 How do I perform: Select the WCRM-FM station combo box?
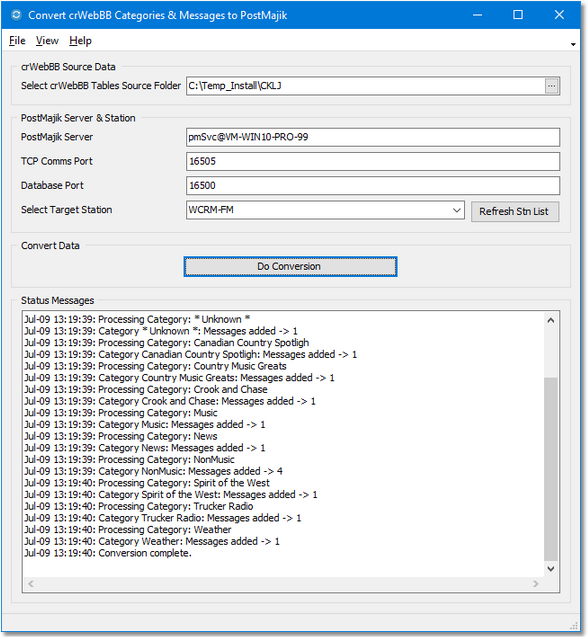point(325,210)
